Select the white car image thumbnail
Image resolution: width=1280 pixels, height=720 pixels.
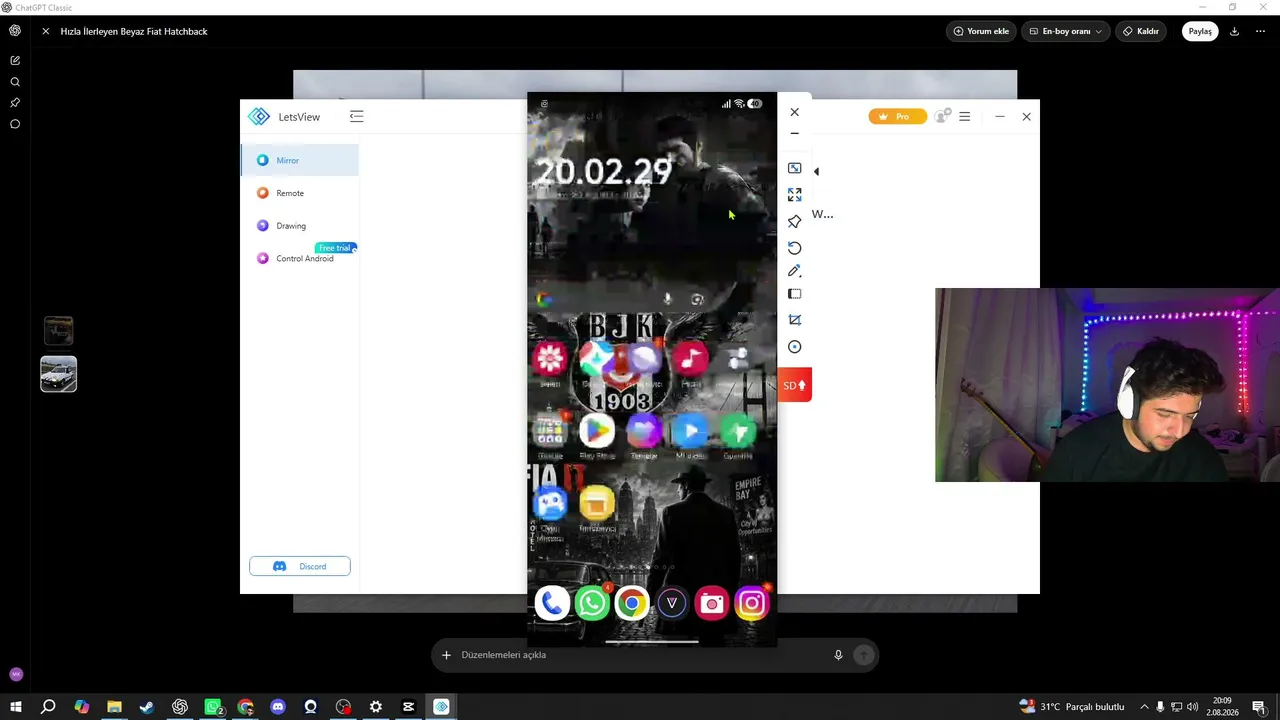pyautogui.click(x=58, y=374)
